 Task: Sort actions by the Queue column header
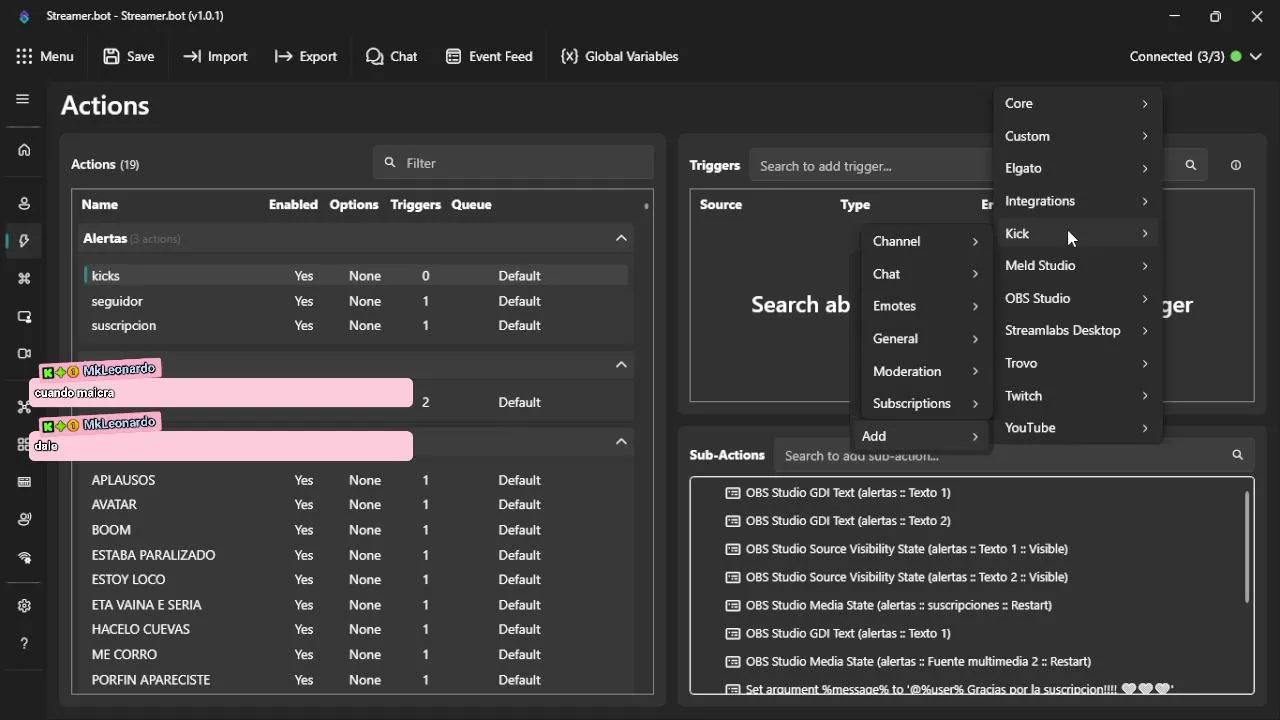pyautogui.click(x=471, y=205)
